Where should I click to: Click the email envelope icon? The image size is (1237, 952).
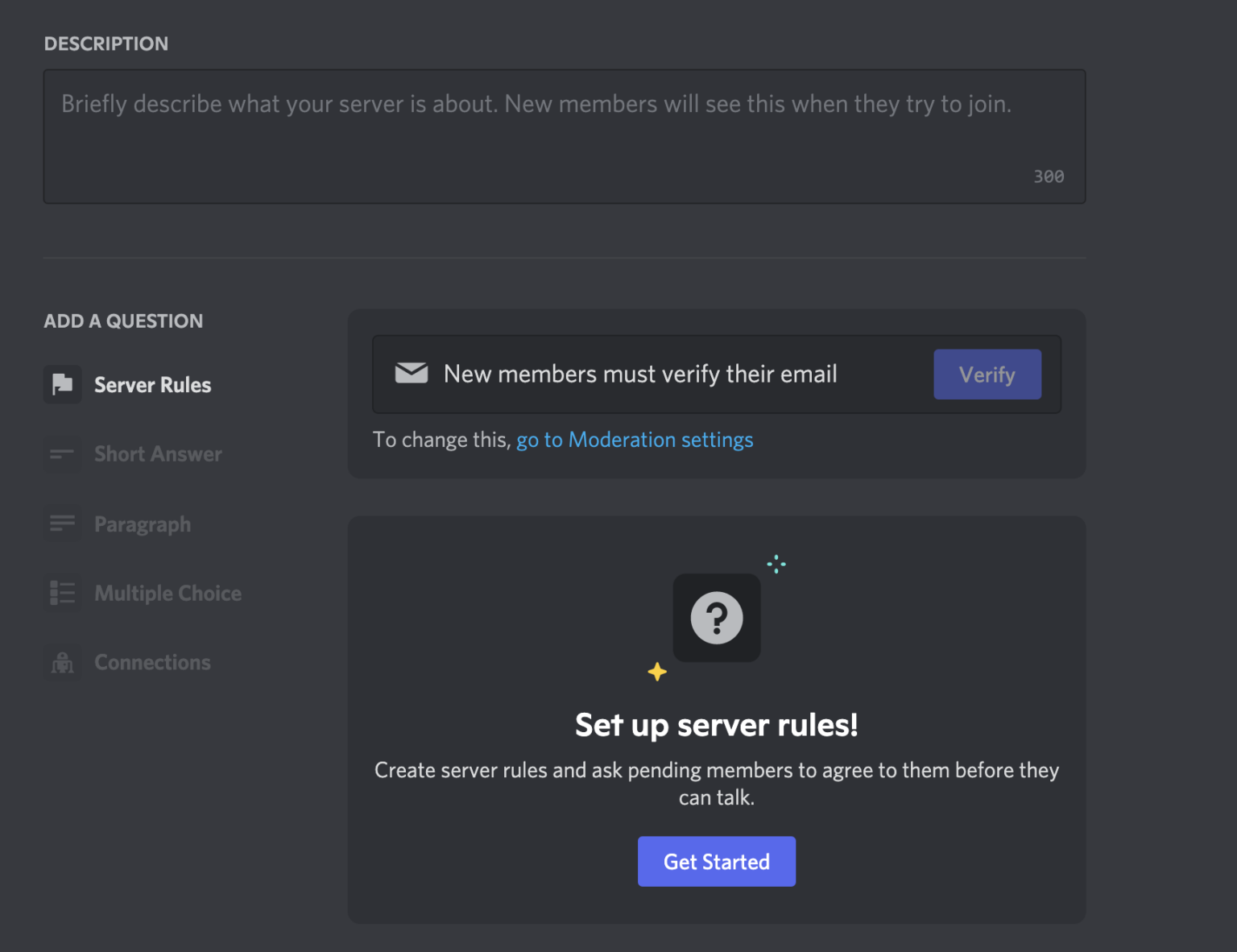click(x=412, y=373)
